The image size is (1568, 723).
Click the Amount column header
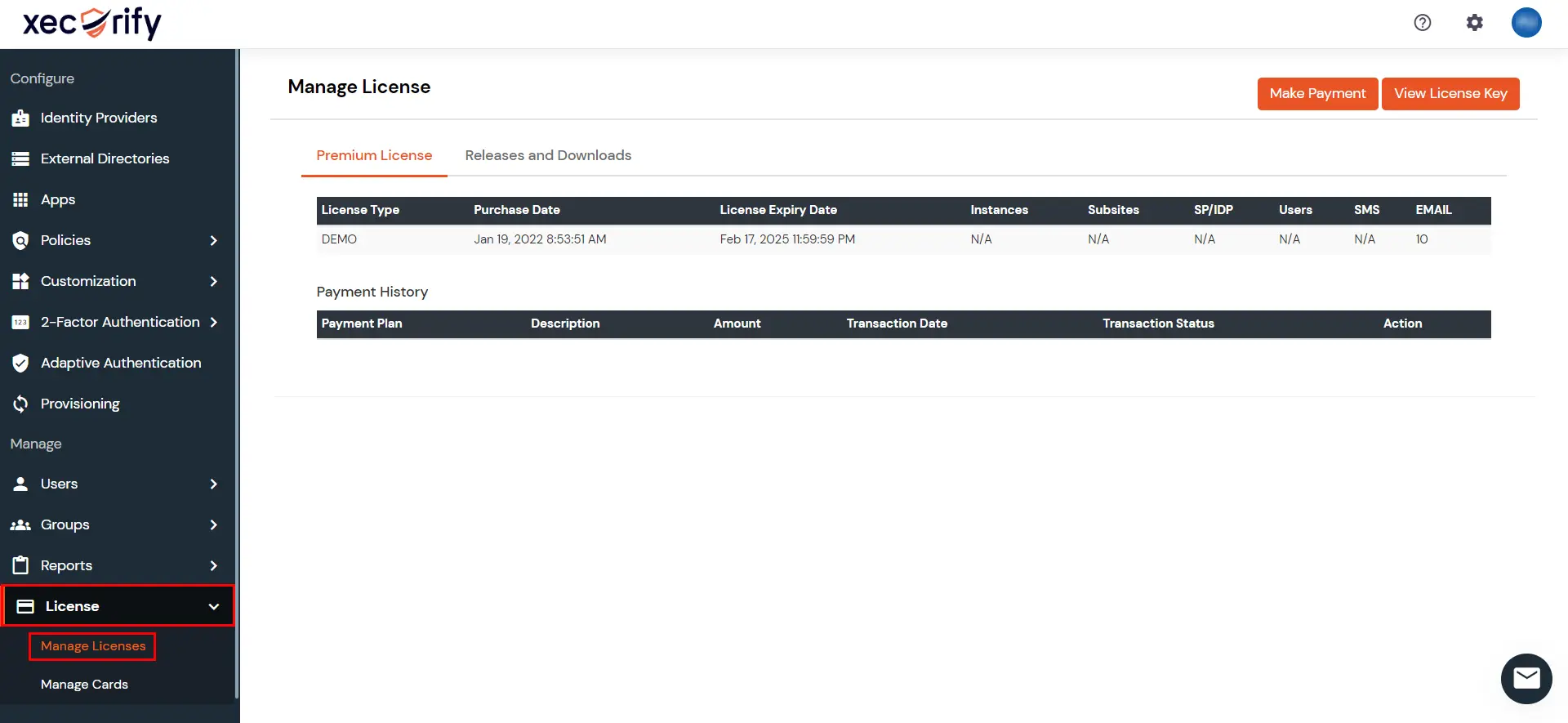pyautogui.click(x=737, y=324)
